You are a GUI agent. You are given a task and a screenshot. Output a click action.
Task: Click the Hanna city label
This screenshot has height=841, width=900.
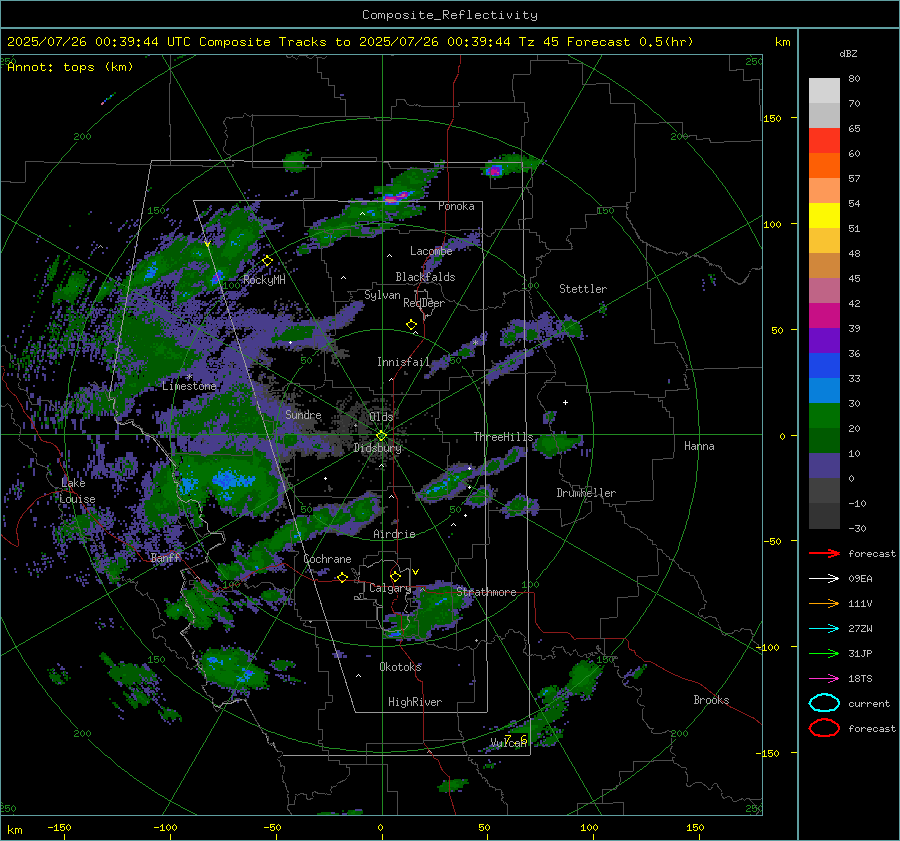(699, 446)
